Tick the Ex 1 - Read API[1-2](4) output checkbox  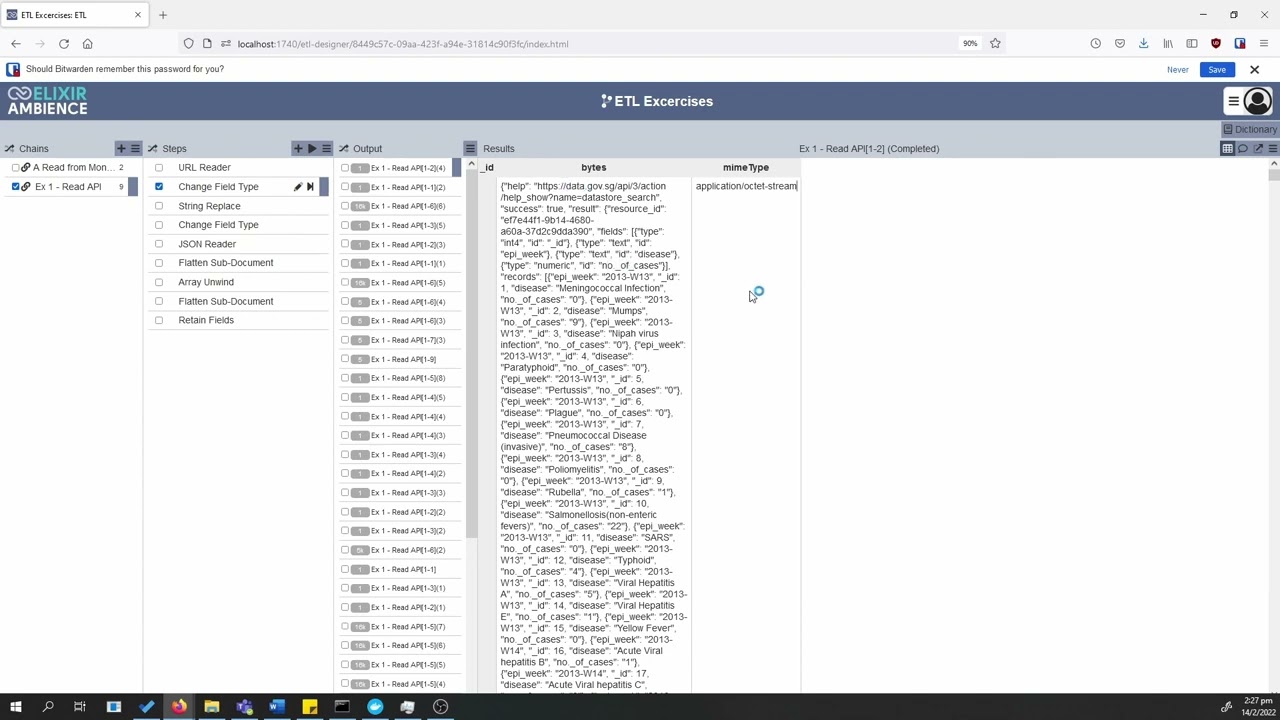[x=345, y=168]
